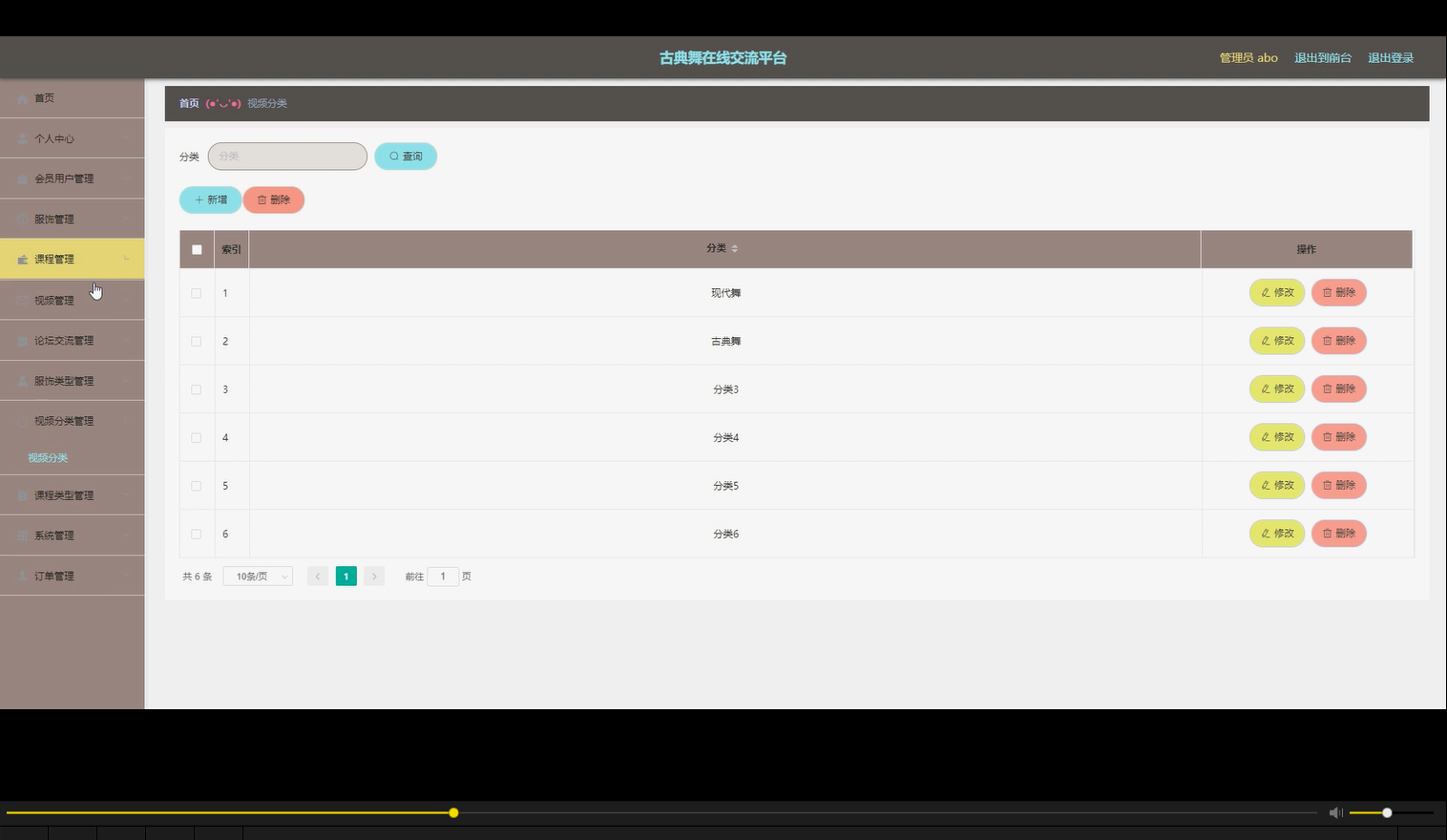Check the box for row 分类3
This screenshot has height=840, width=1447.
[x=197, y=389]
